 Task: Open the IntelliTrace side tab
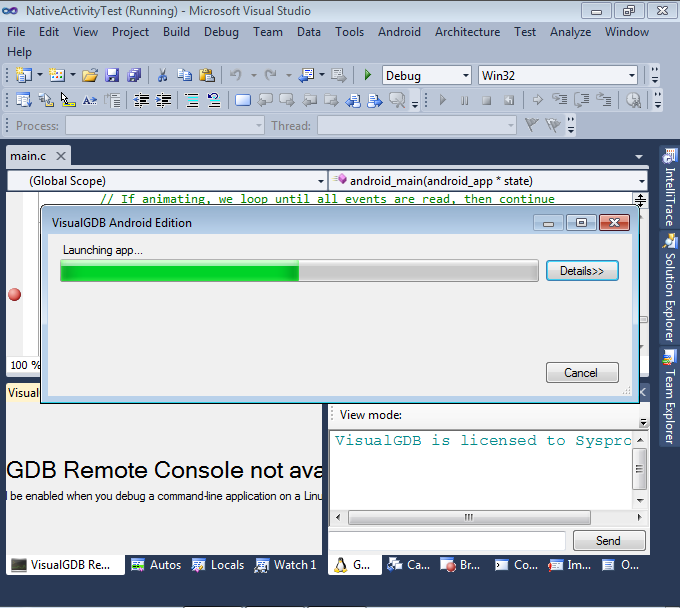670,187
